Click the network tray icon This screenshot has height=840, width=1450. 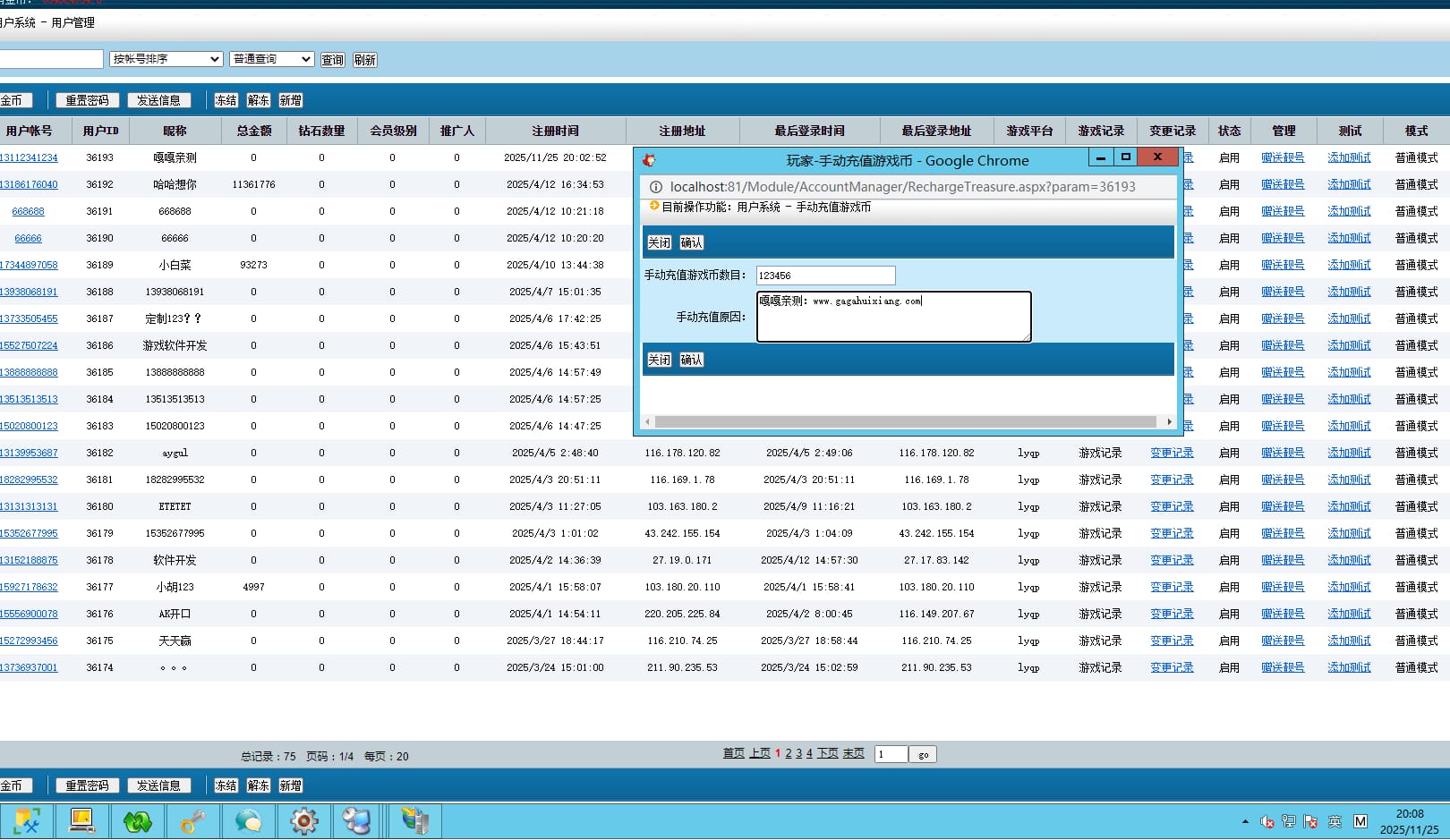pos(1288,821)
